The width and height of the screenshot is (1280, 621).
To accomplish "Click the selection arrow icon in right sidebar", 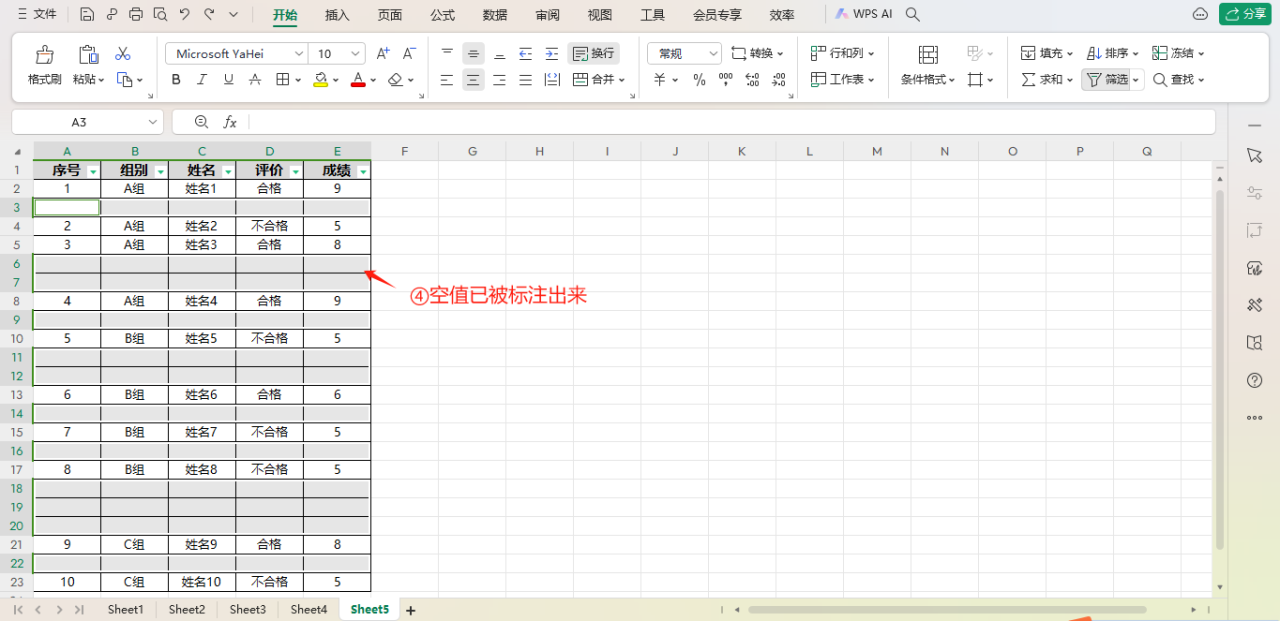I will [x=1255, y=156].
